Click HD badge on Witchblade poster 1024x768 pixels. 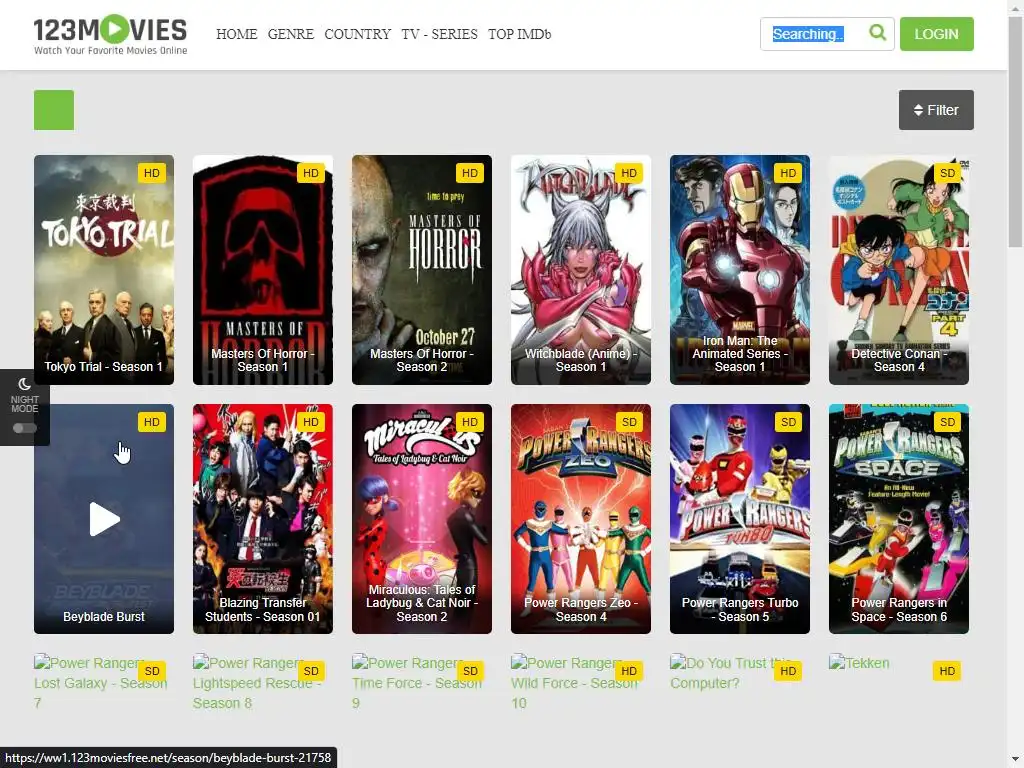click(x=629, y=173)
